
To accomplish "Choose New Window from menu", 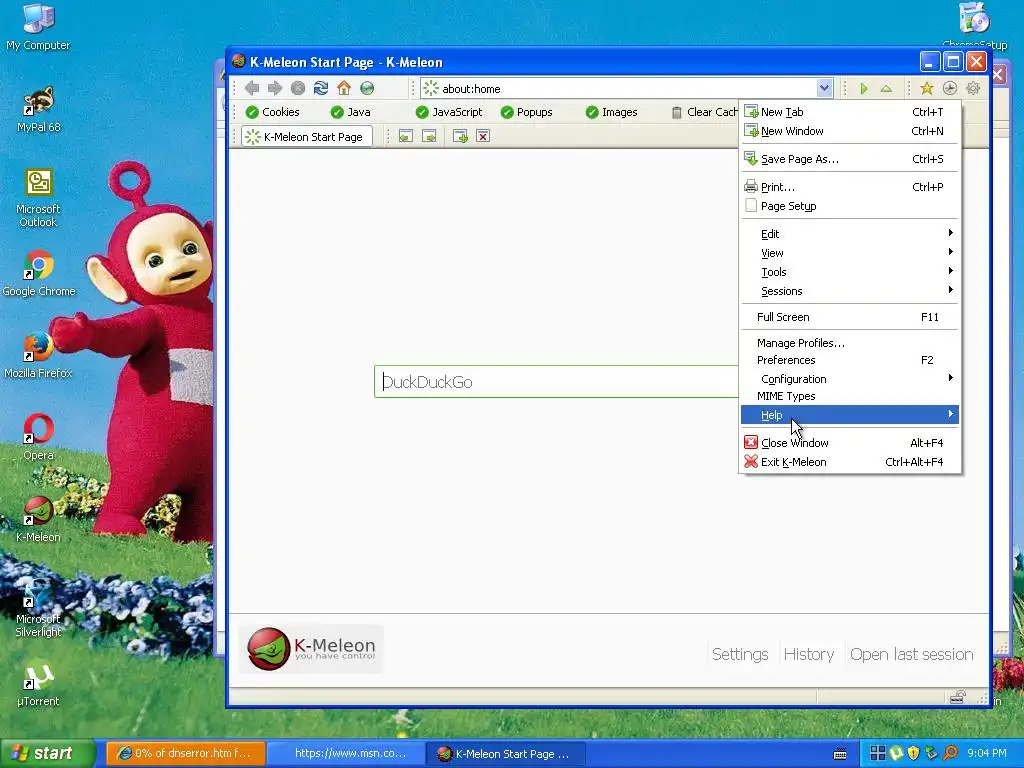I will (850, 131).
